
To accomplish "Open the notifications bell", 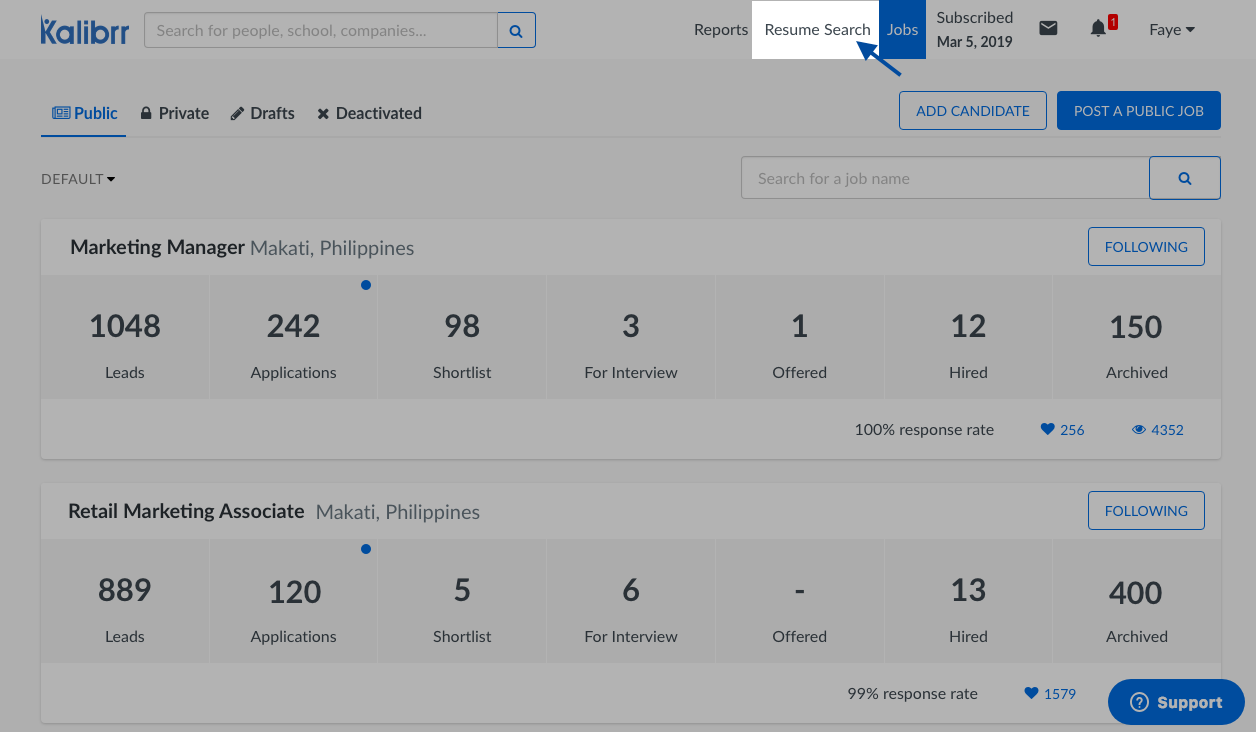I will [x=1098, y=29].
